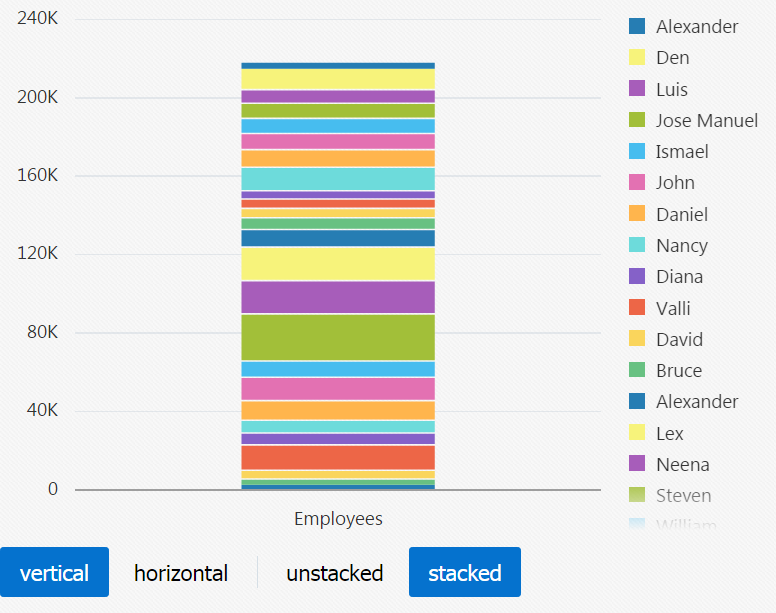Click the large green segment above 80K
This screenshot has height=613, width=776.
tap(338, 337)
